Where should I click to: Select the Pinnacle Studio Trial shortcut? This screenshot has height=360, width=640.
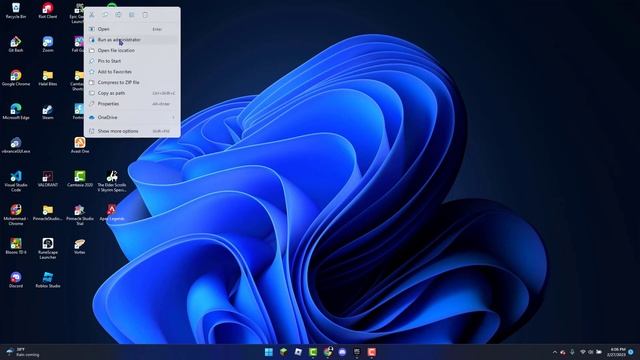pyautogui.click(x=80, y=215)
